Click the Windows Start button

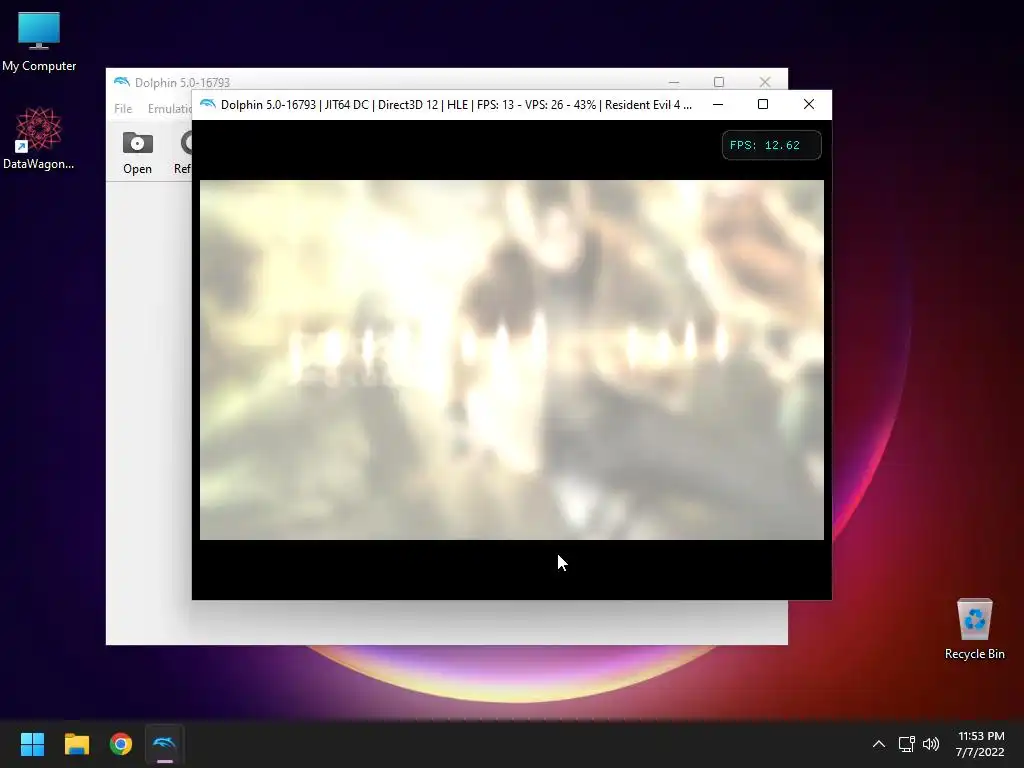pos(32,744)
